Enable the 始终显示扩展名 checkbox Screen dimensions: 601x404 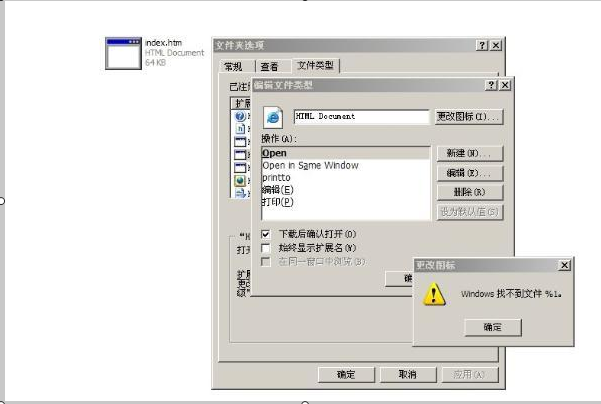[x=266, y=247]
